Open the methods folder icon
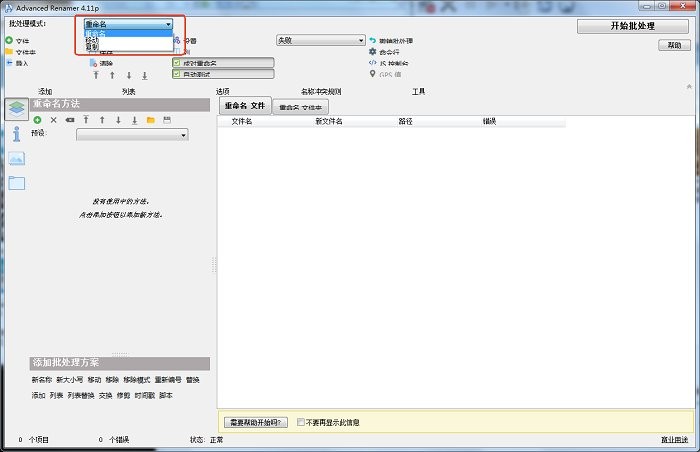 point(150,119)
